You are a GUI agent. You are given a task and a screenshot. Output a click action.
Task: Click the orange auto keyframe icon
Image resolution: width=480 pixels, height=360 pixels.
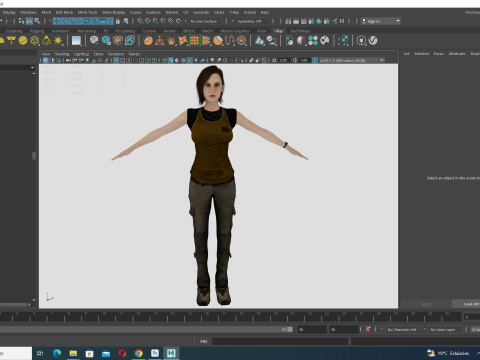click(x=368, y=329)
